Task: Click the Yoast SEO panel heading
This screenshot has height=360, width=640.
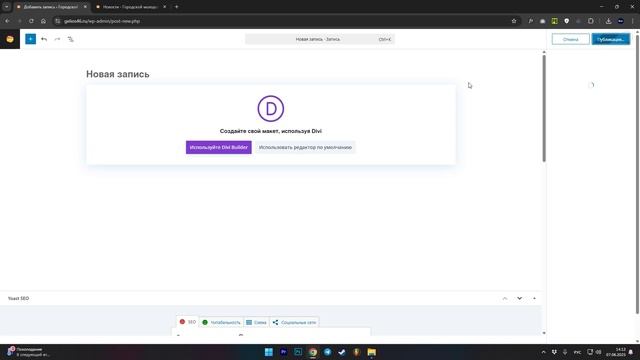Action: (x=18, y=298)
